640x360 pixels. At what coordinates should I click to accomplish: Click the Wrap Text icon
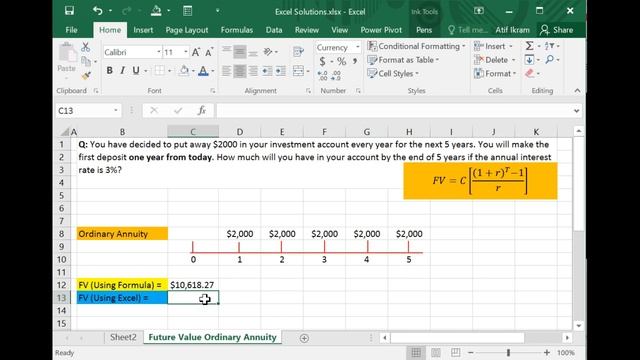click(x=299, y=52)
